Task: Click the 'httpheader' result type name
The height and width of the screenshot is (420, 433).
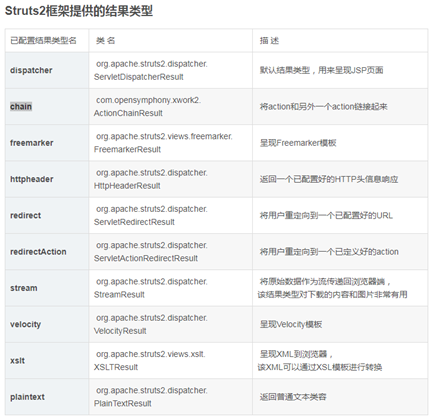Action: (x=31, y=179)
